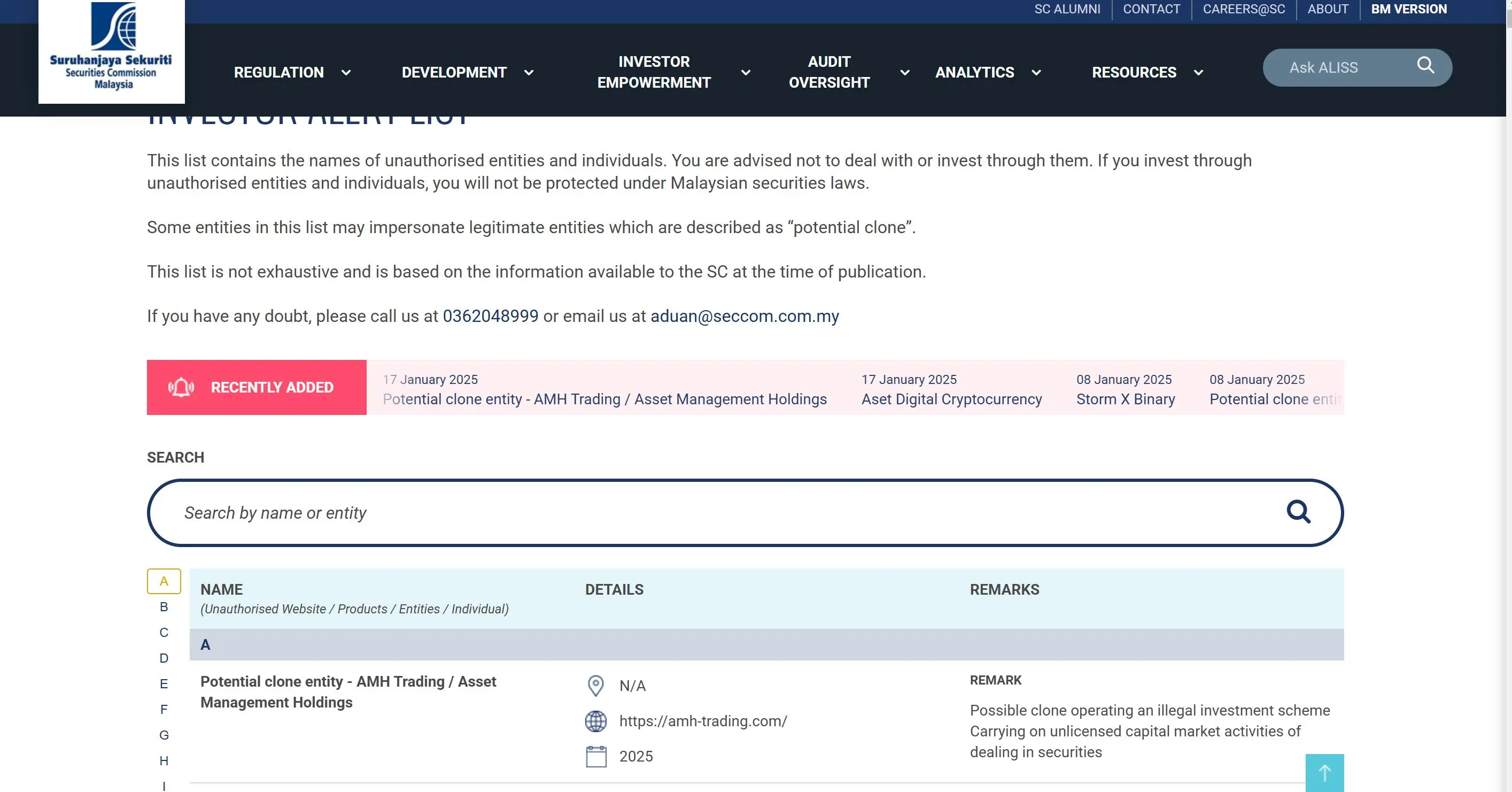Click the DETAILS column header

point(614,589)
